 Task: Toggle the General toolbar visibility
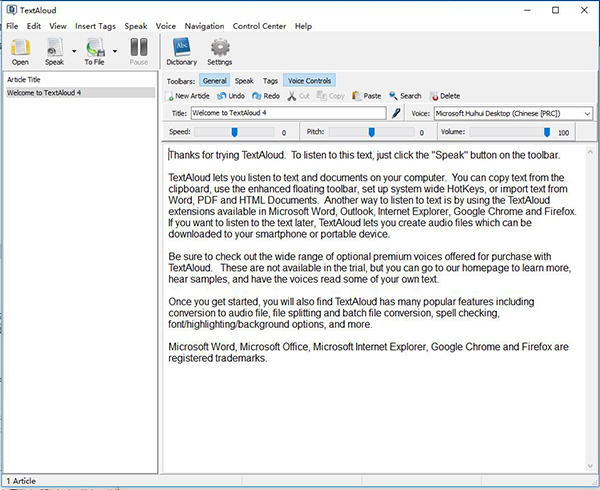point(214,80)
